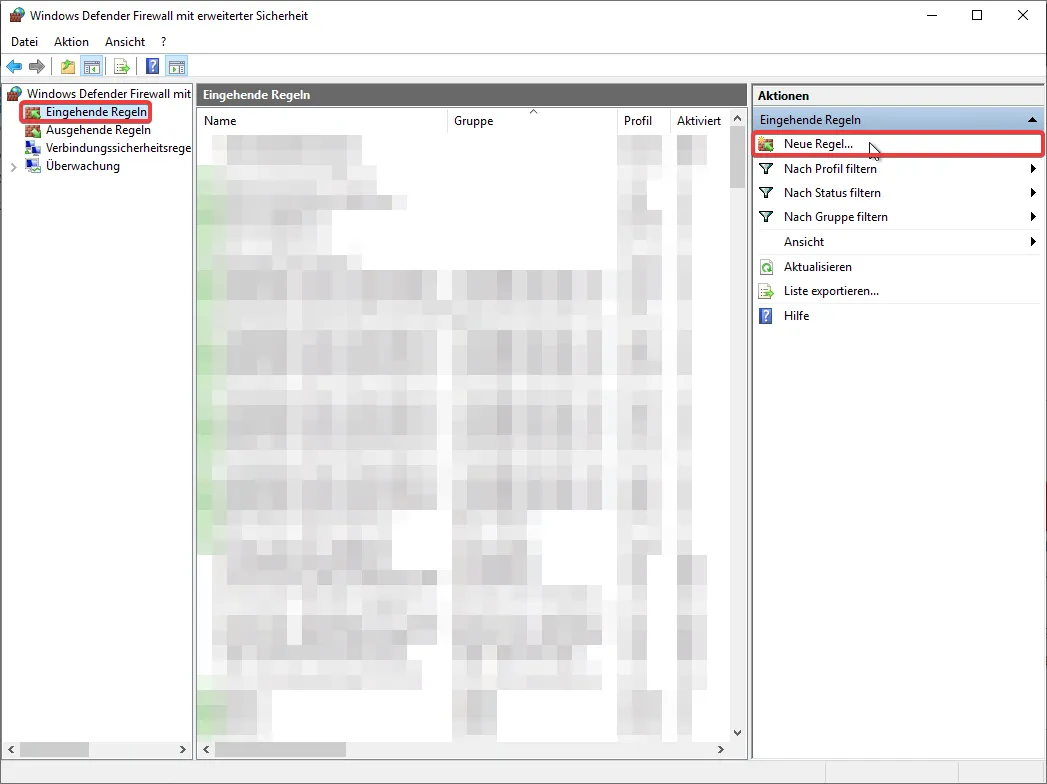Sort by the Profil column header

(643, 121)
